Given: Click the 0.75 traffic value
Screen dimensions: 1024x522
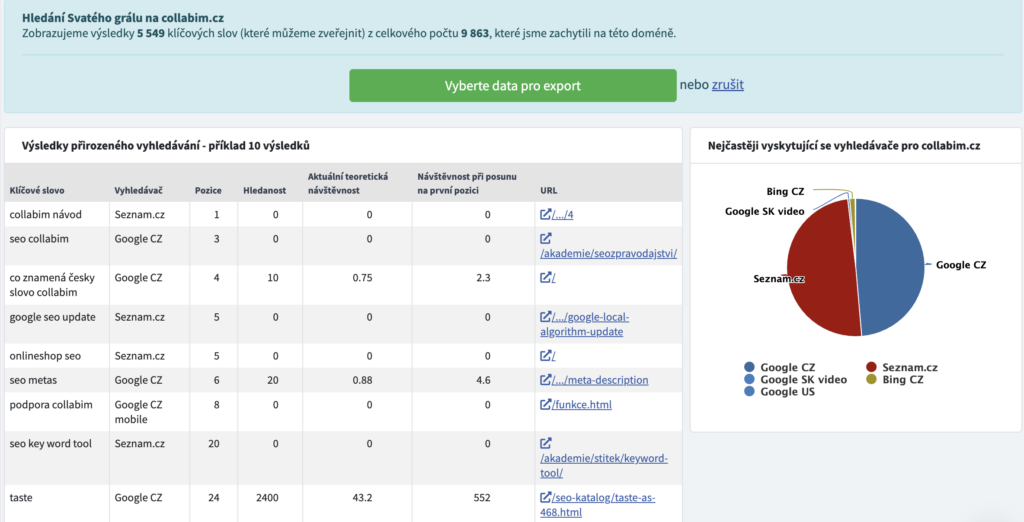Looking at the screenshot, I should point(362,277).
